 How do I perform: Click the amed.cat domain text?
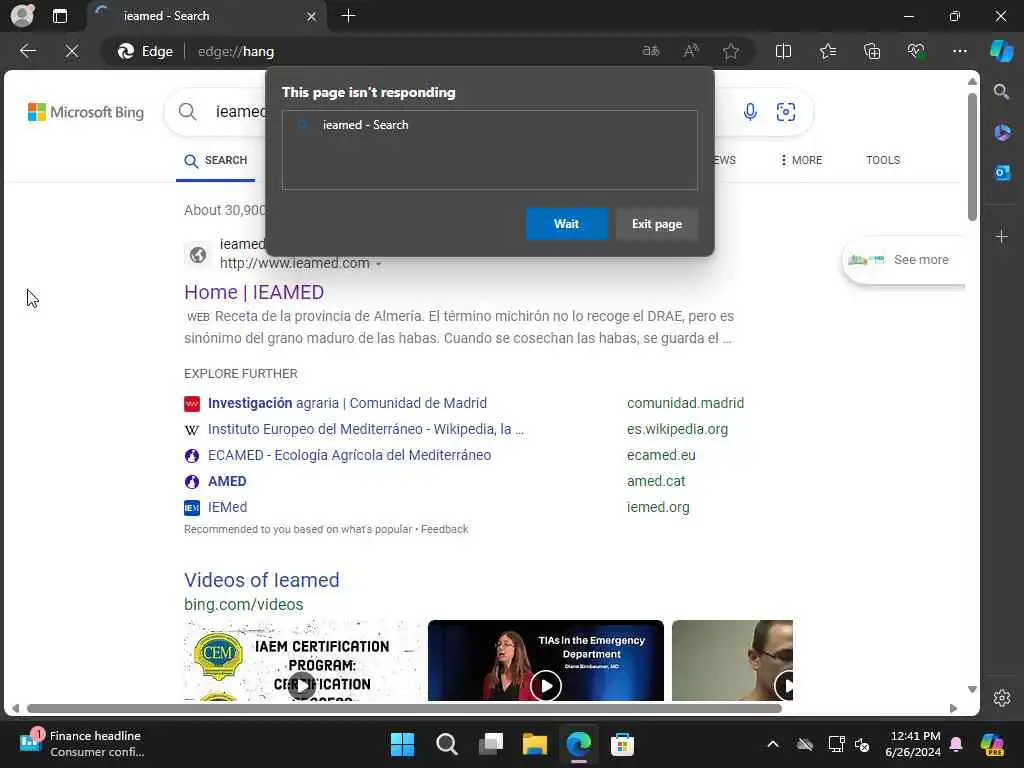pos(656,481)
